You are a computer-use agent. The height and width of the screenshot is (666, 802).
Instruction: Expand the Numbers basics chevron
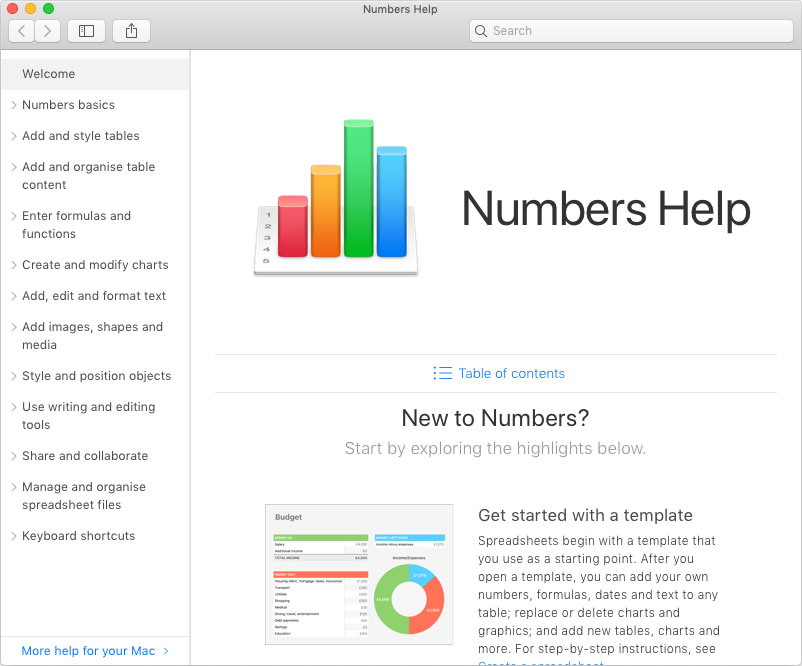(14, 105)
